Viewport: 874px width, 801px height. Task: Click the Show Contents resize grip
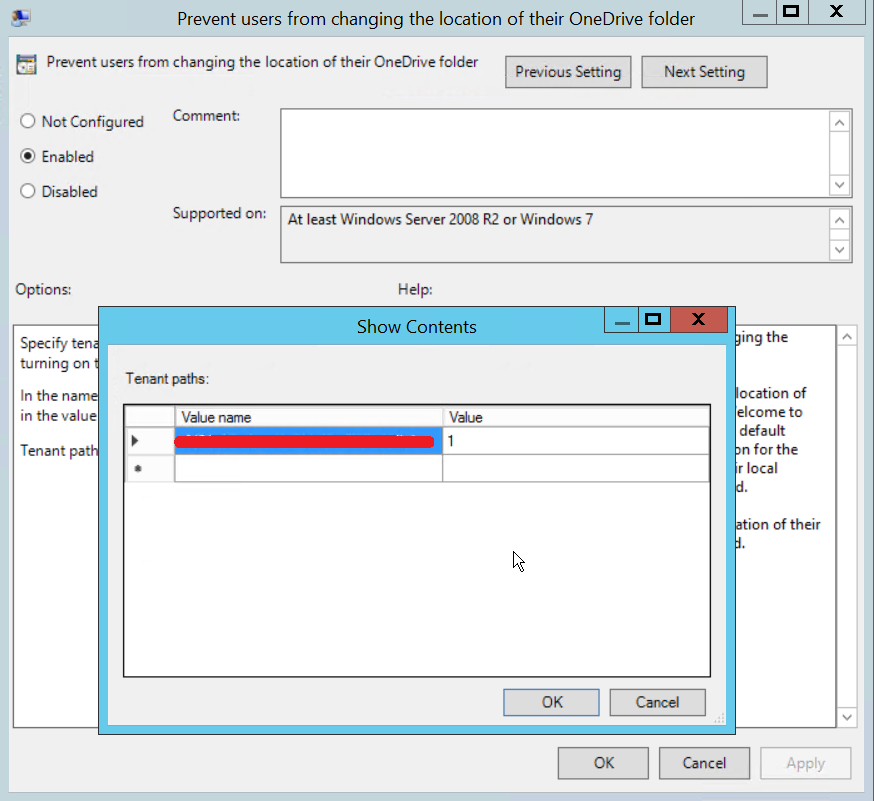coord(720,718)
